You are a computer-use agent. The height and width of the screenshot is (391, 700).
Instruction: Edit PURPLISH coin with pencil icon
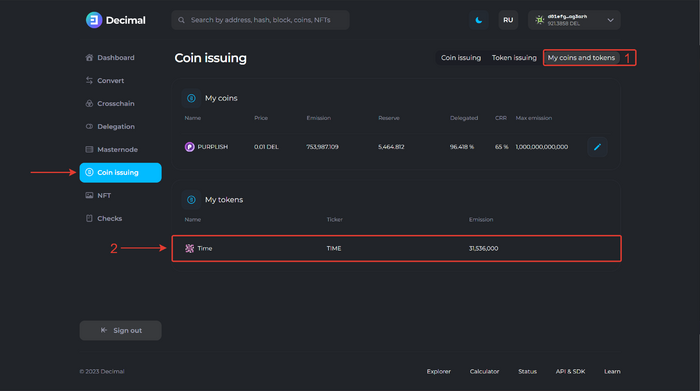coord(597,147)
